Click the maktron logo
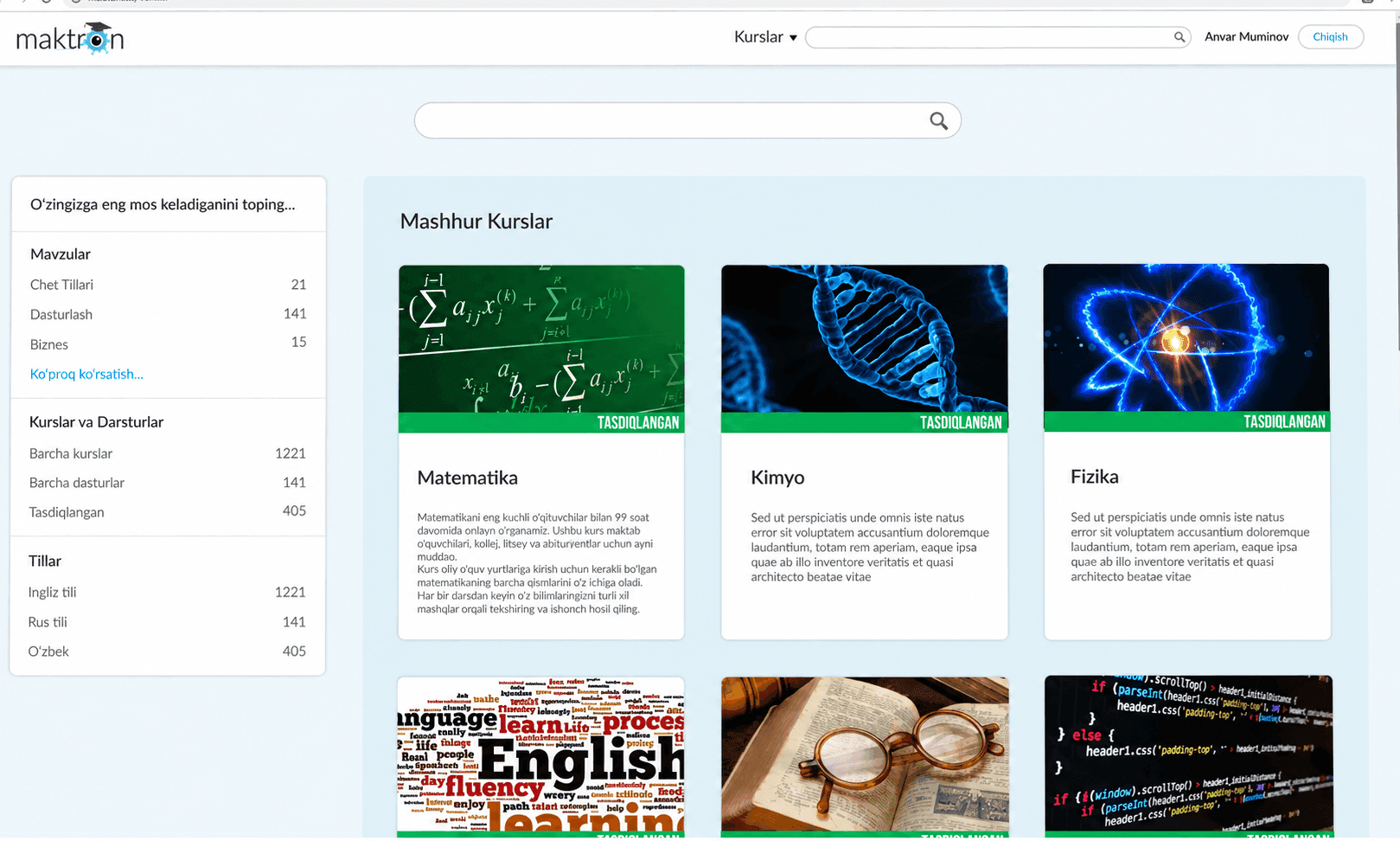 (70, 38)
